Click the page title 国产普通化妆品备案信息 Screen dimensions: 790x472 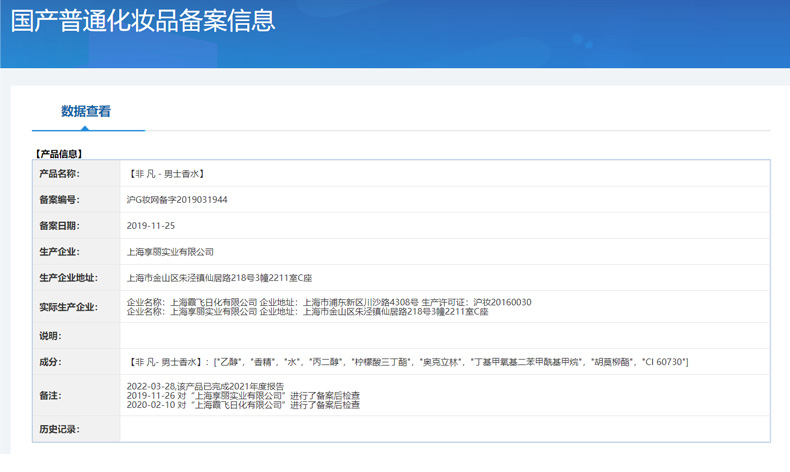tap(143, 21)
